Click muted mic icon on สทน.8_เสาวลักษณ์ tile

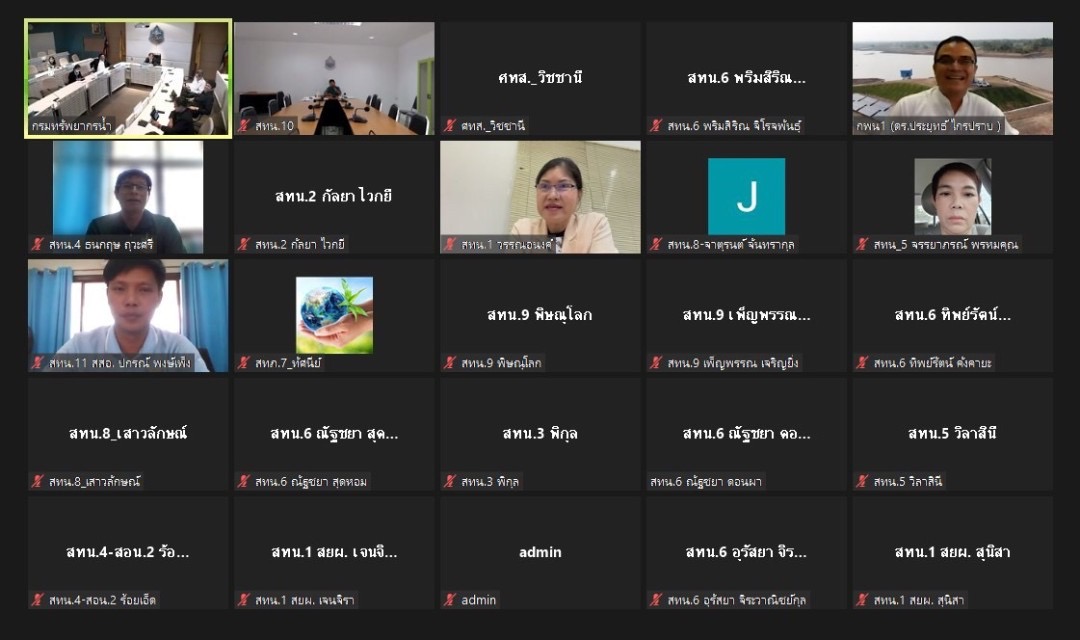point(38,482)
